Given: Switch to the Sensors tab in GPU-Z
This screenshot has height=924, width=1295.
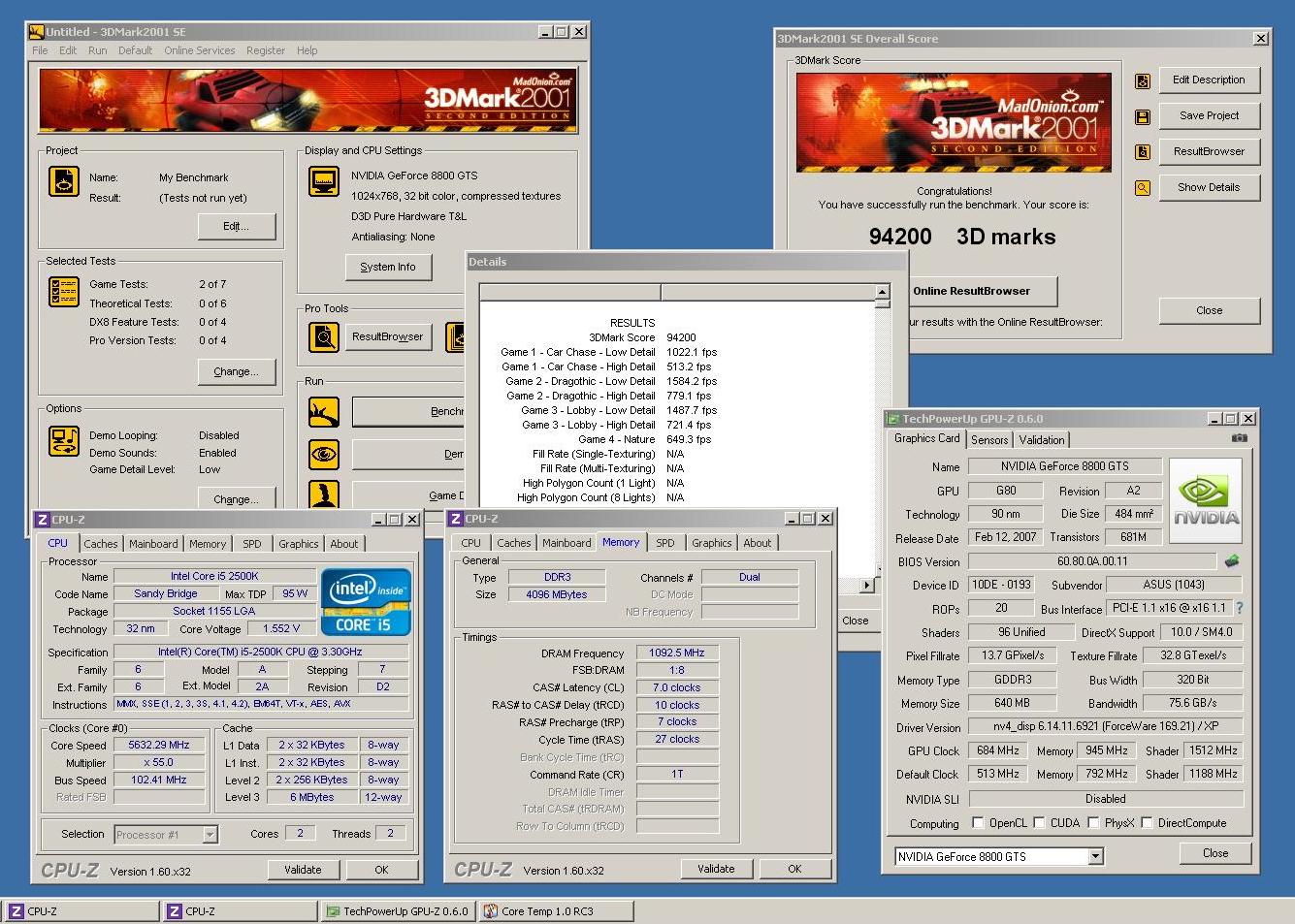Looking at the screenshot, I should (989, 440).
